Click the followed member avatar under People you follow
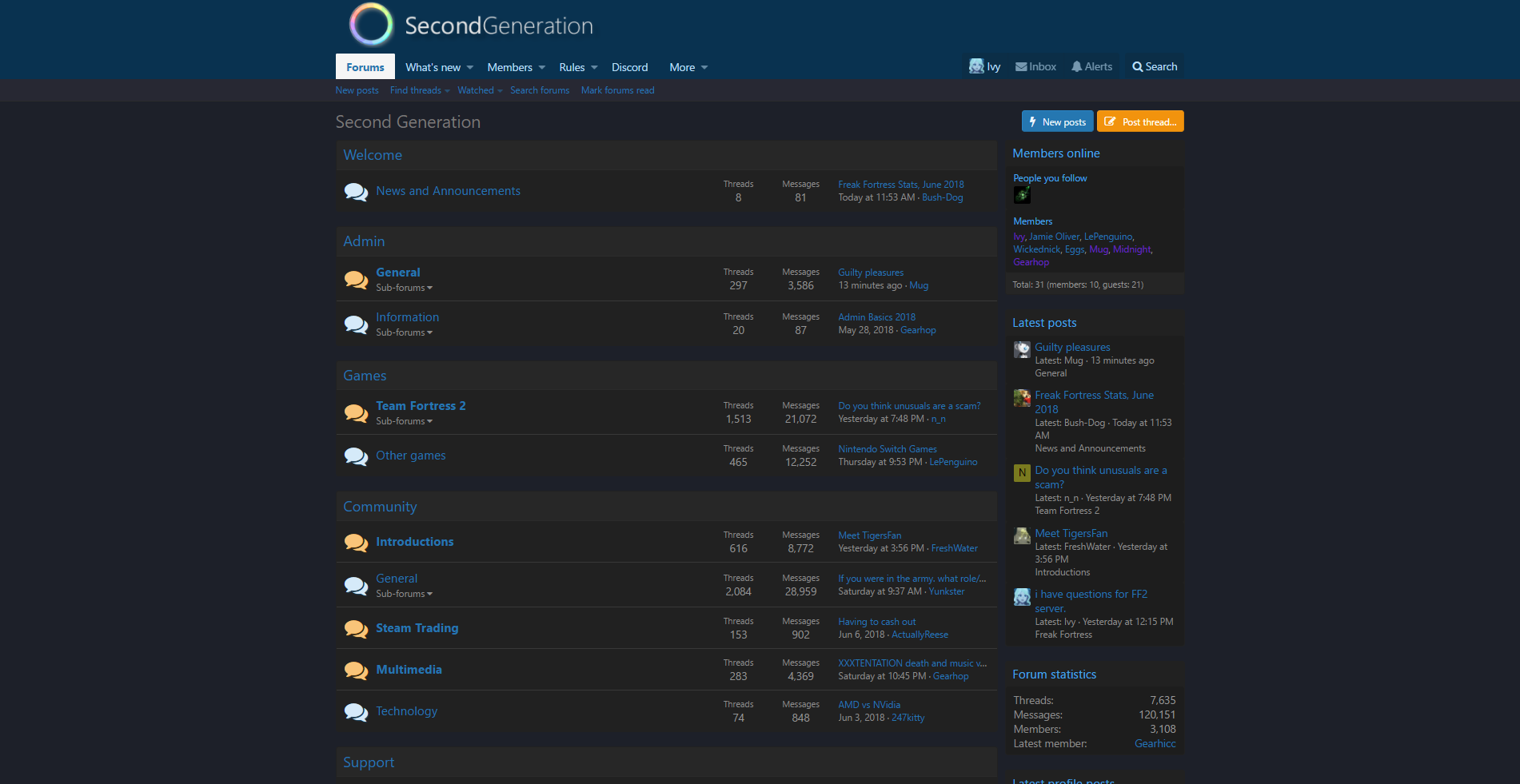Screen dimensions: 1520x784 coord(1022,195)
